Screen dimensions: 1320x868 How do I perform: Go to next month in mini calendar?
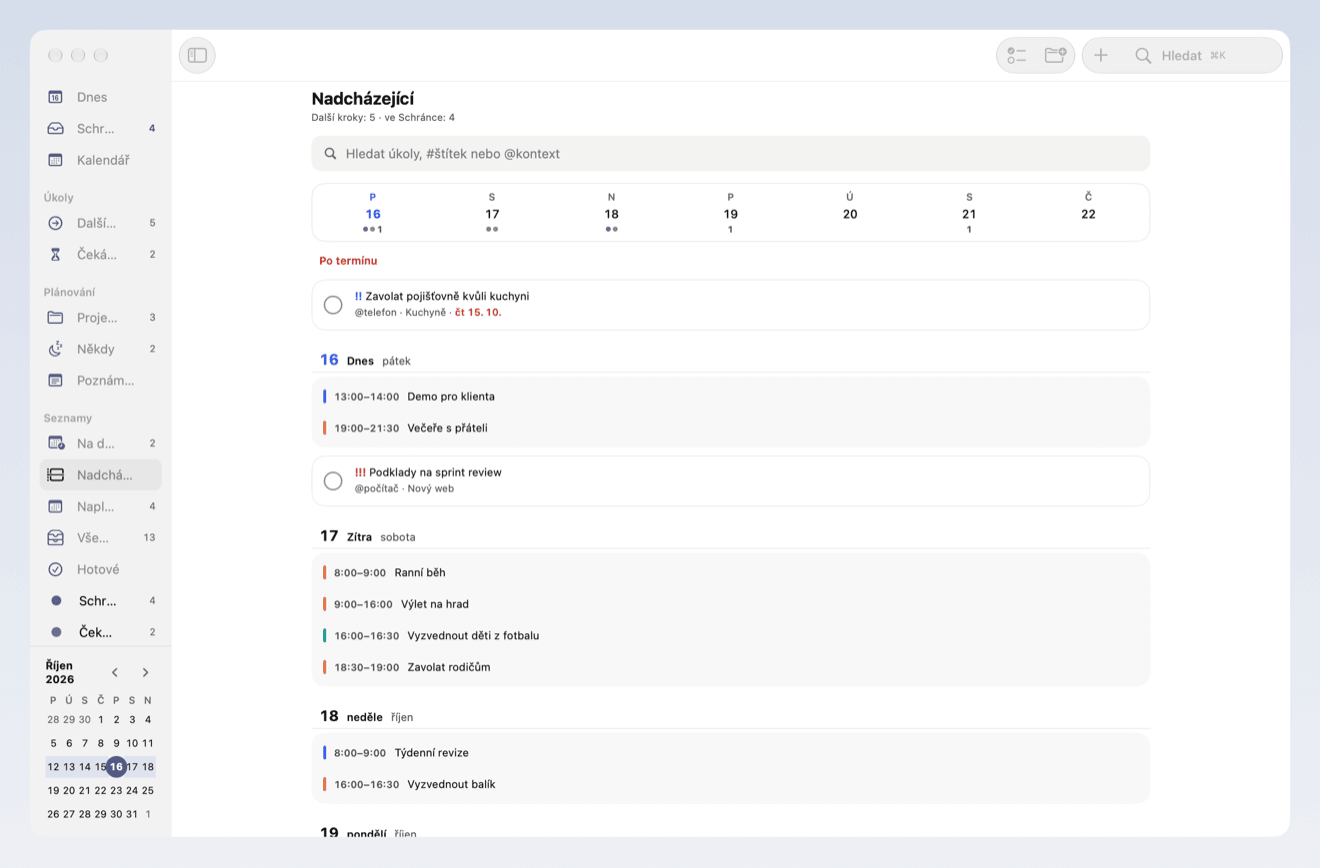pyautogui.click(x=145, y=672)
